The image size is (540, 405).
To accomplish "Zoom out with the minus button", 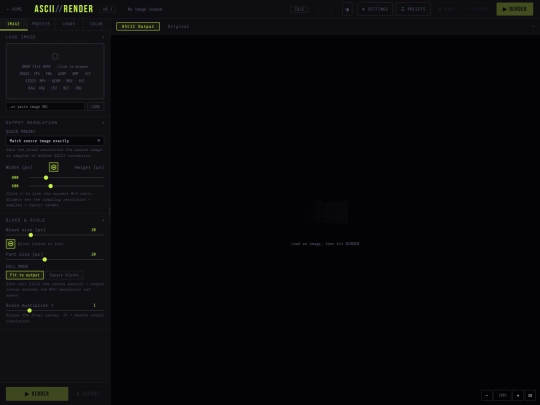I will [x=487, y=395].
